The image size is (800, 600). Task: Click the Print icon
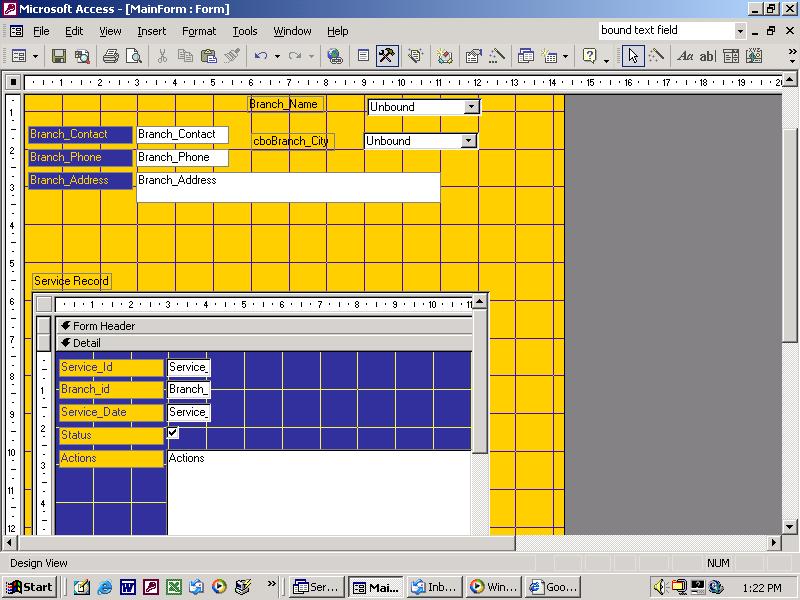pos(111,56)
